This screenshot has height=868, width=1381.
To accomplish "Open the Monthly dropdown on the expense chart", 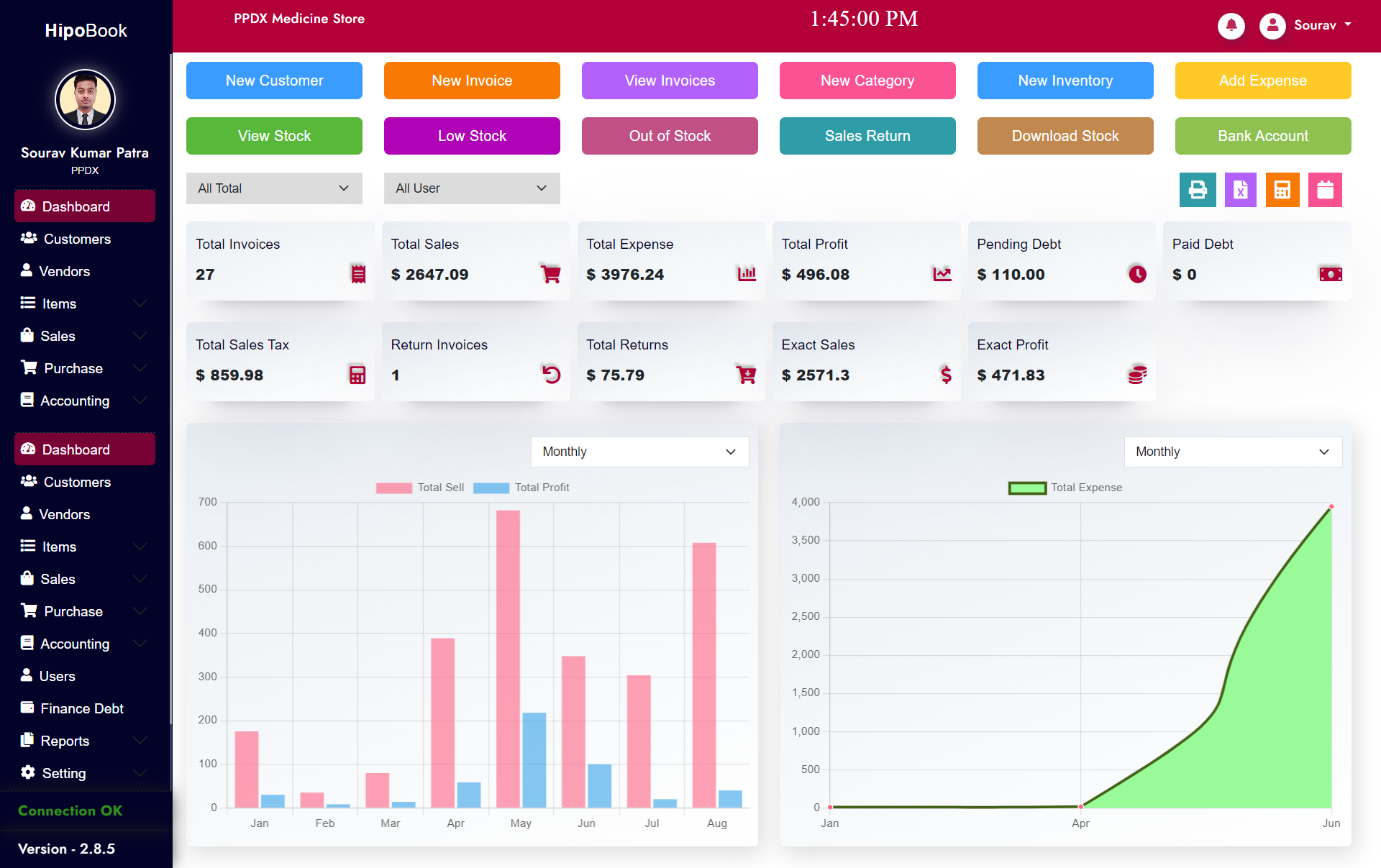I will [x=1233, y=452].
